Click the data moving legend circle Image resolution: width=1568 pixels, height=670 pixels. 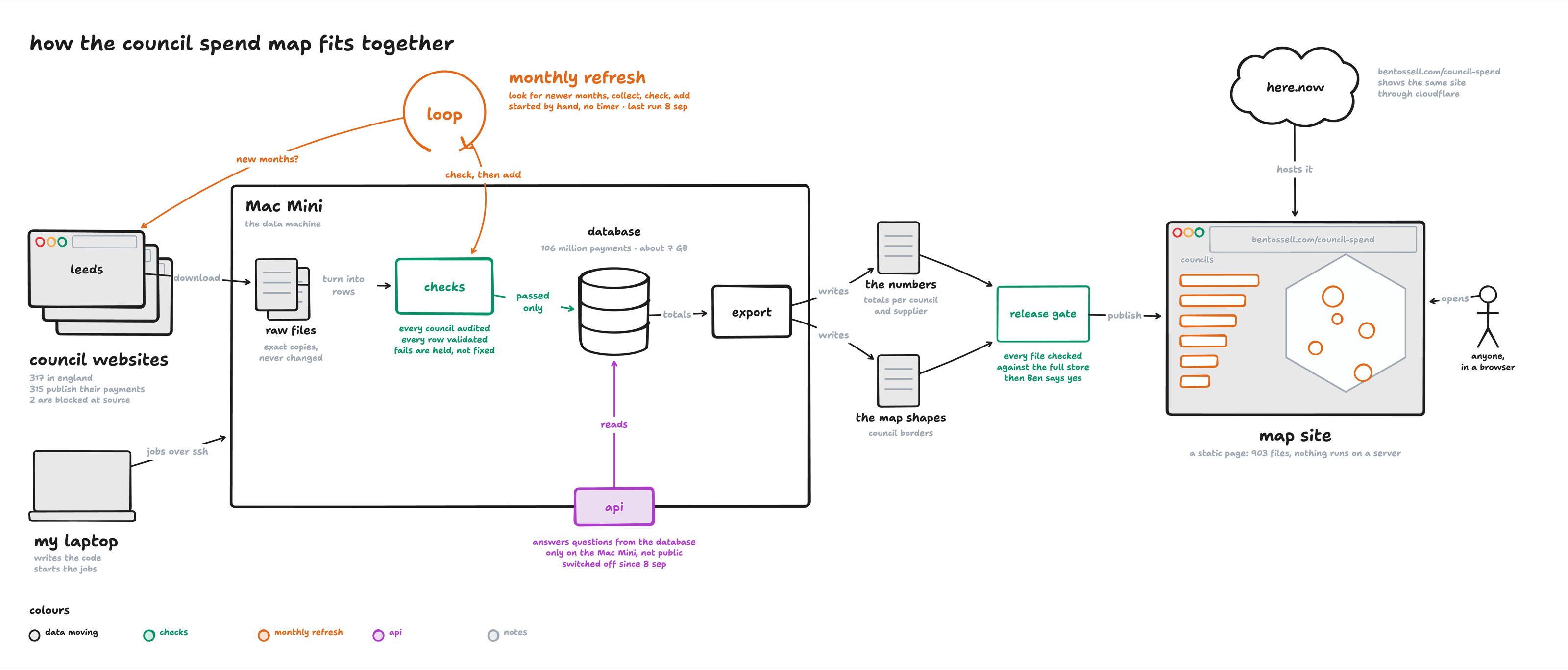[35, 635]
